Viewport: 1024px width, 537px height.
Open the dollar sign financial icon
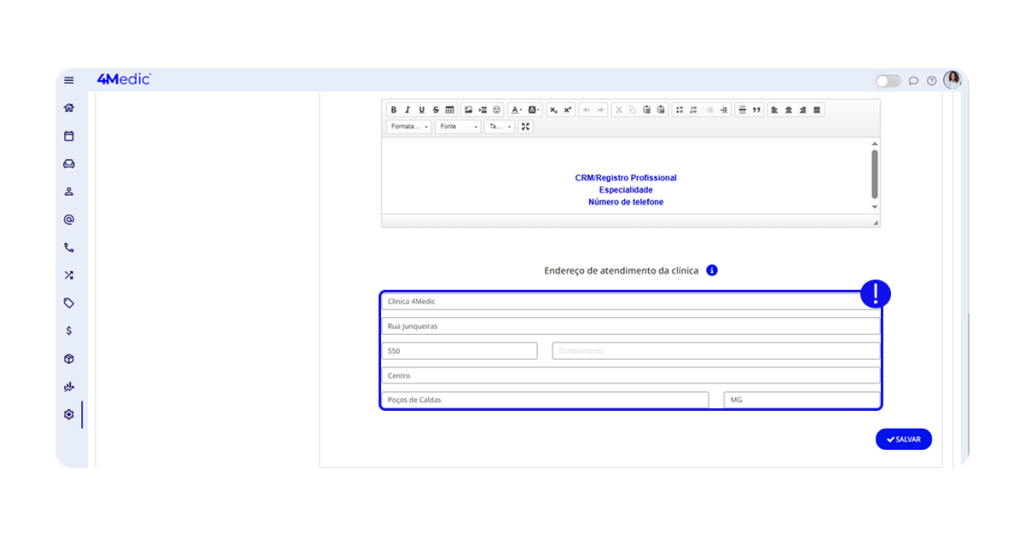tap(69, 331)
